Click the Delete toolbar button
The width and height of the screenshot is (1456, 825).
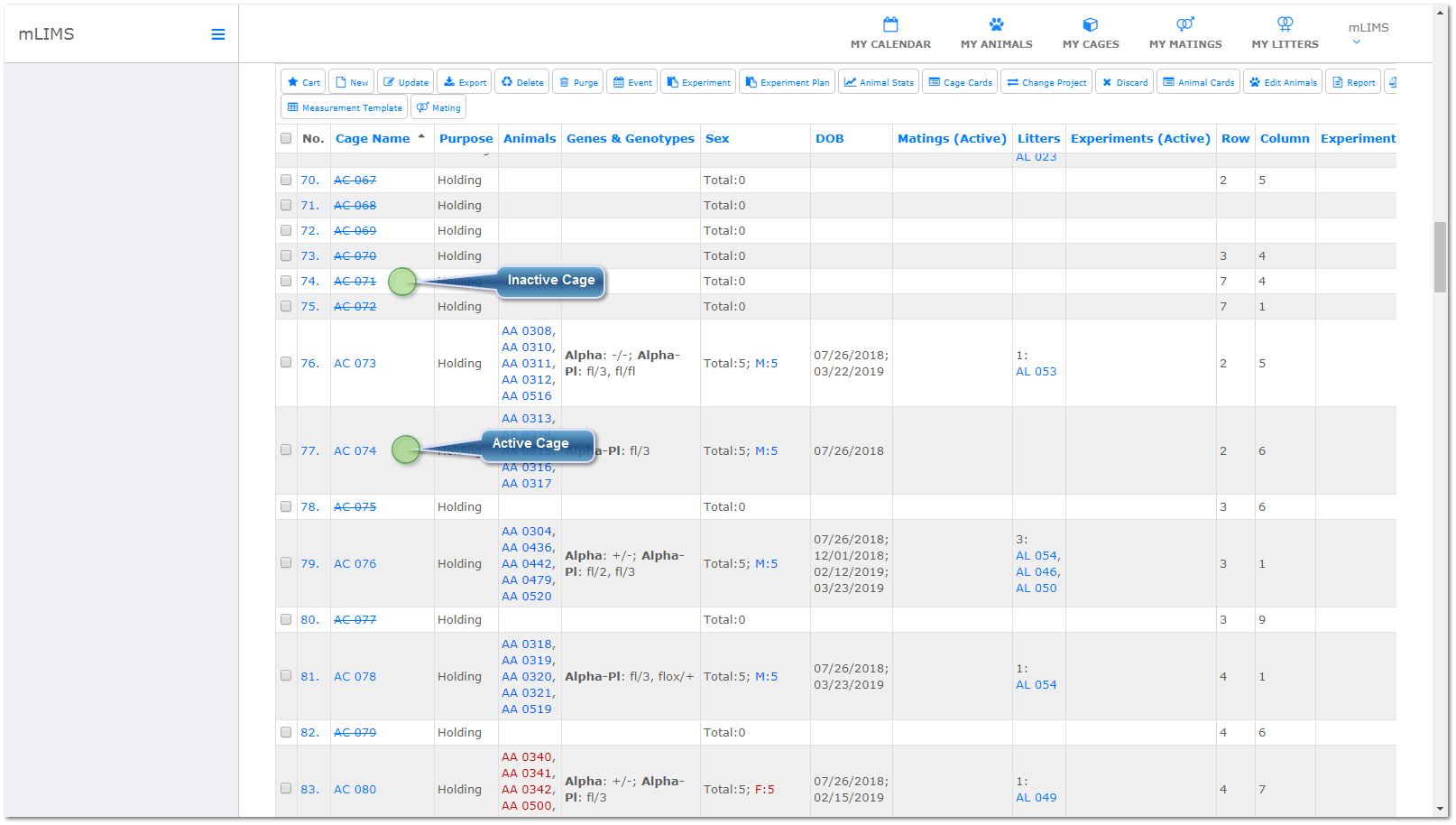(522, 82)
